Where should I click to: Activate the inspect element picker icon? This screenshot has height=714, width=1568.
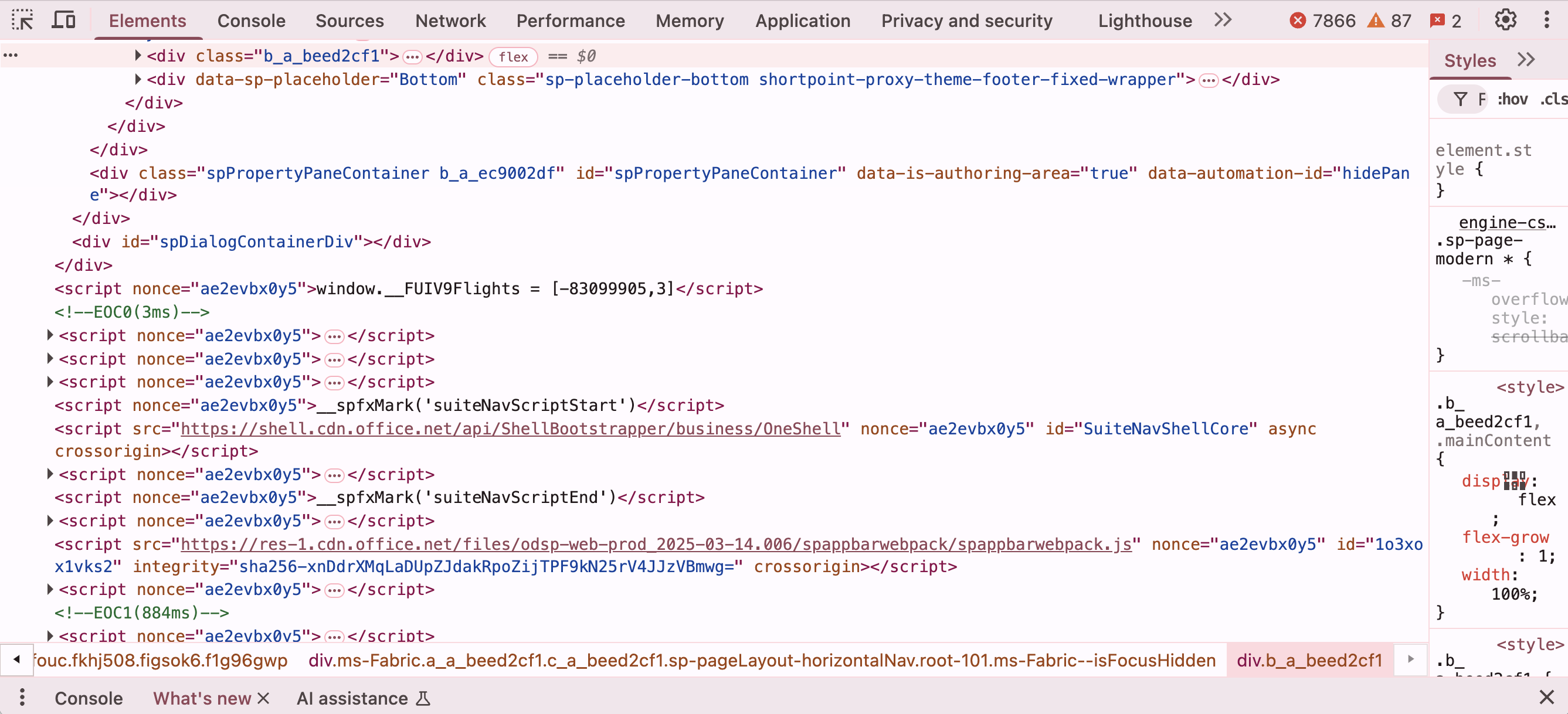click(22, 20)
